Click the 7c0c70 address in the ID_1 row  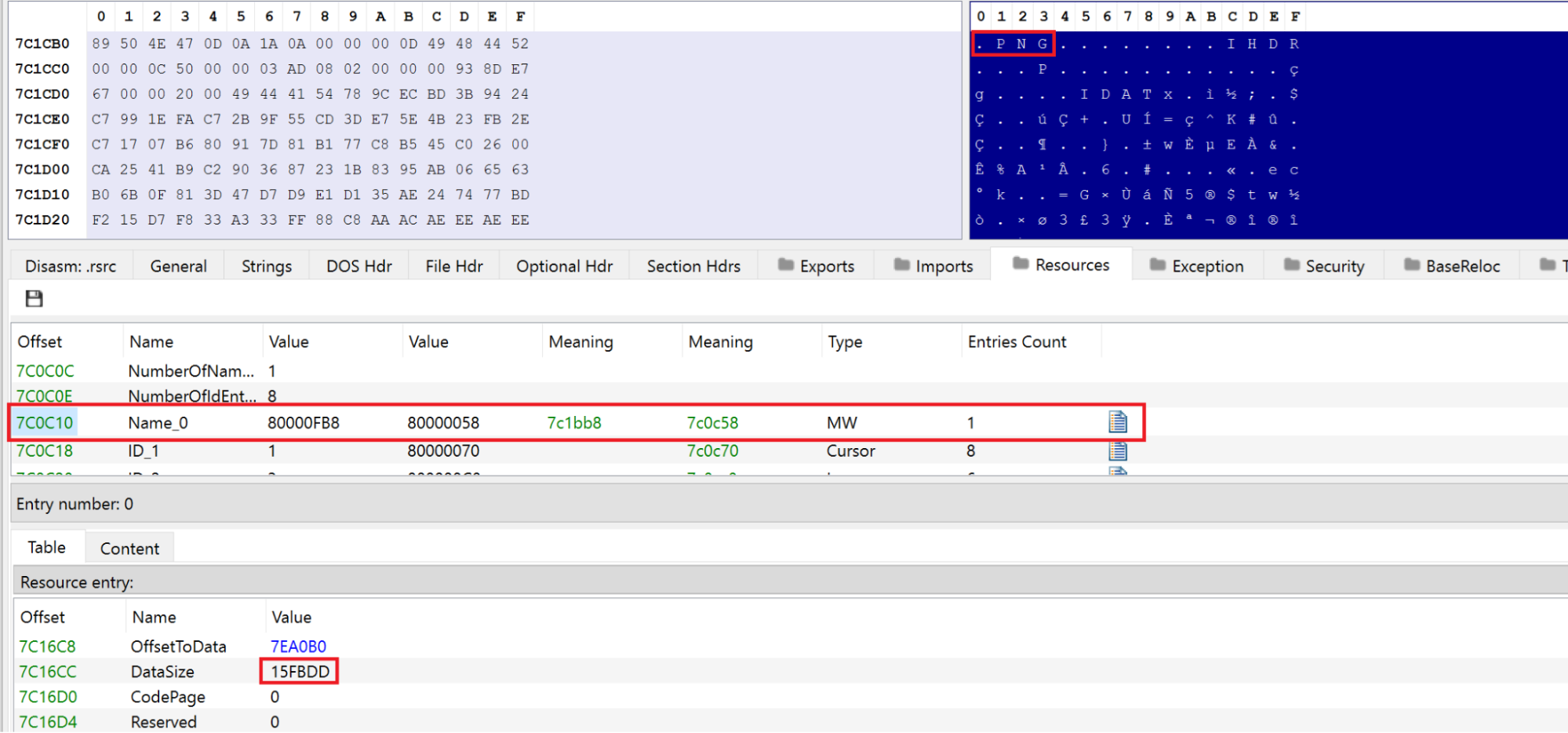712,451
